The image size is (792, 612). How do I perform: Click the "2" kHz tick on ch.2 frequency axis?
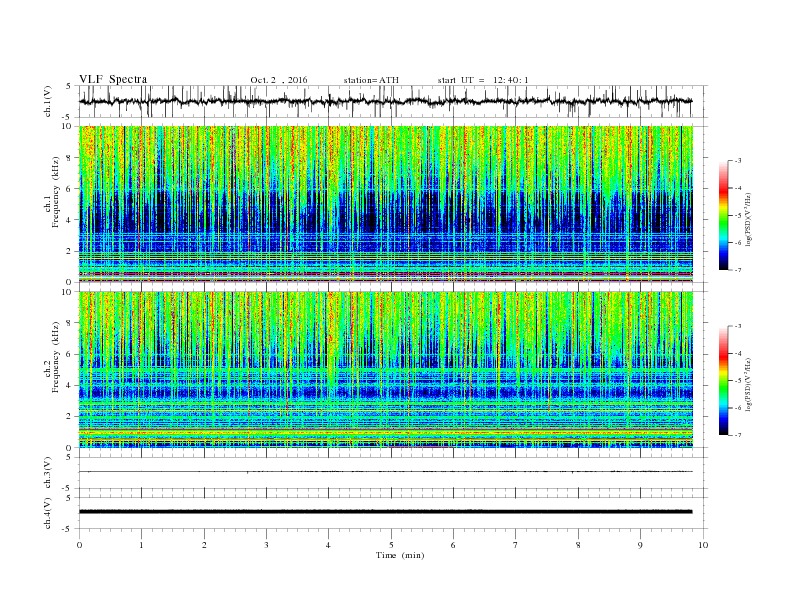tap(70, 417)
